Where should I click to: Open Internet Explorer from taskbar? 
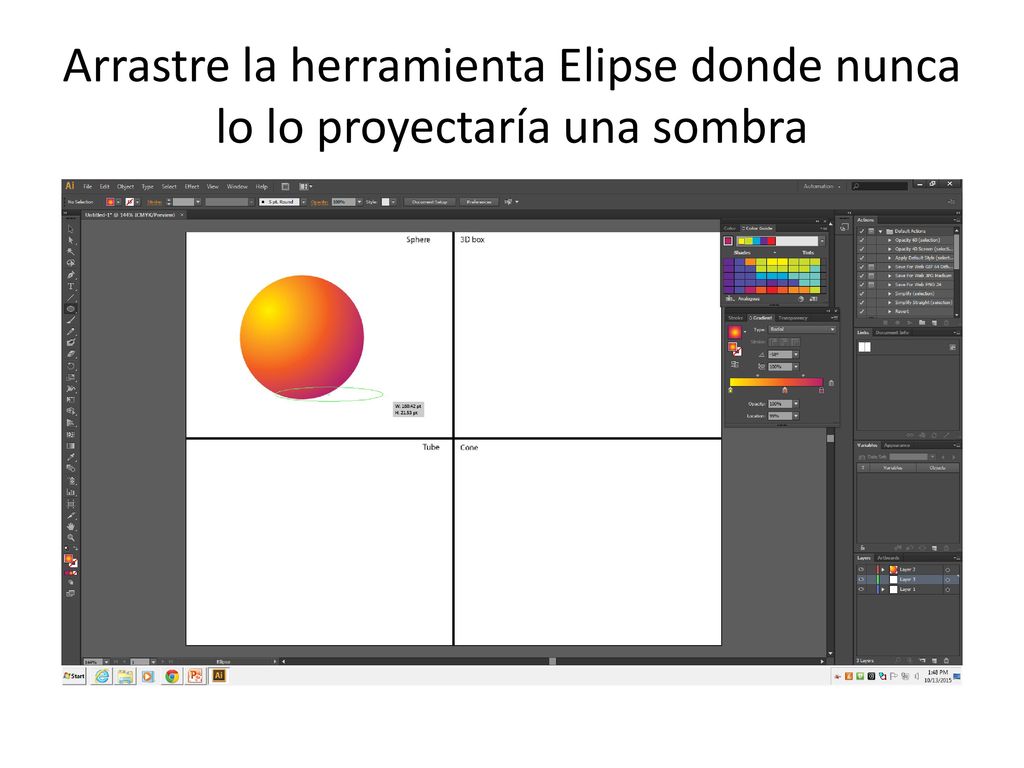(x=103, y=676)
